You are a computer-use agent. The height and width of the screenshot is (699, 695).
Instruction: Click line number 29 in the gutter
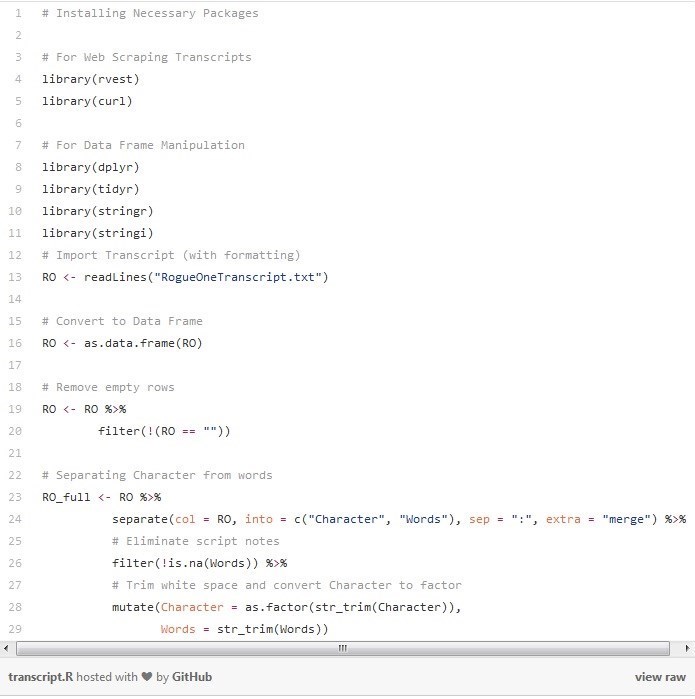[x=16, y=629]
